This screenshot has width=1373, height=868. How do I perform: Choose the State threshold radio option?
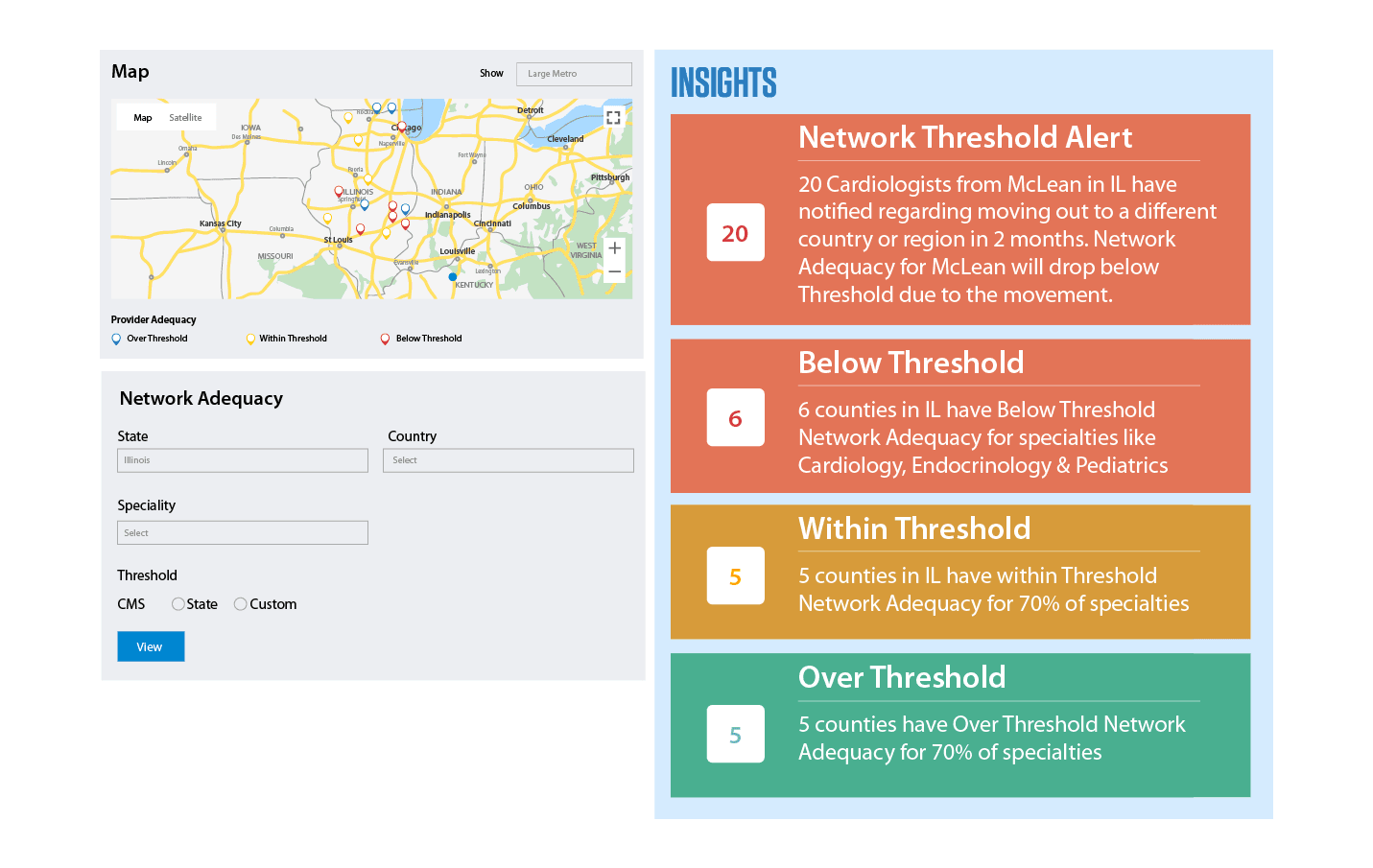[x=178, y=604]
